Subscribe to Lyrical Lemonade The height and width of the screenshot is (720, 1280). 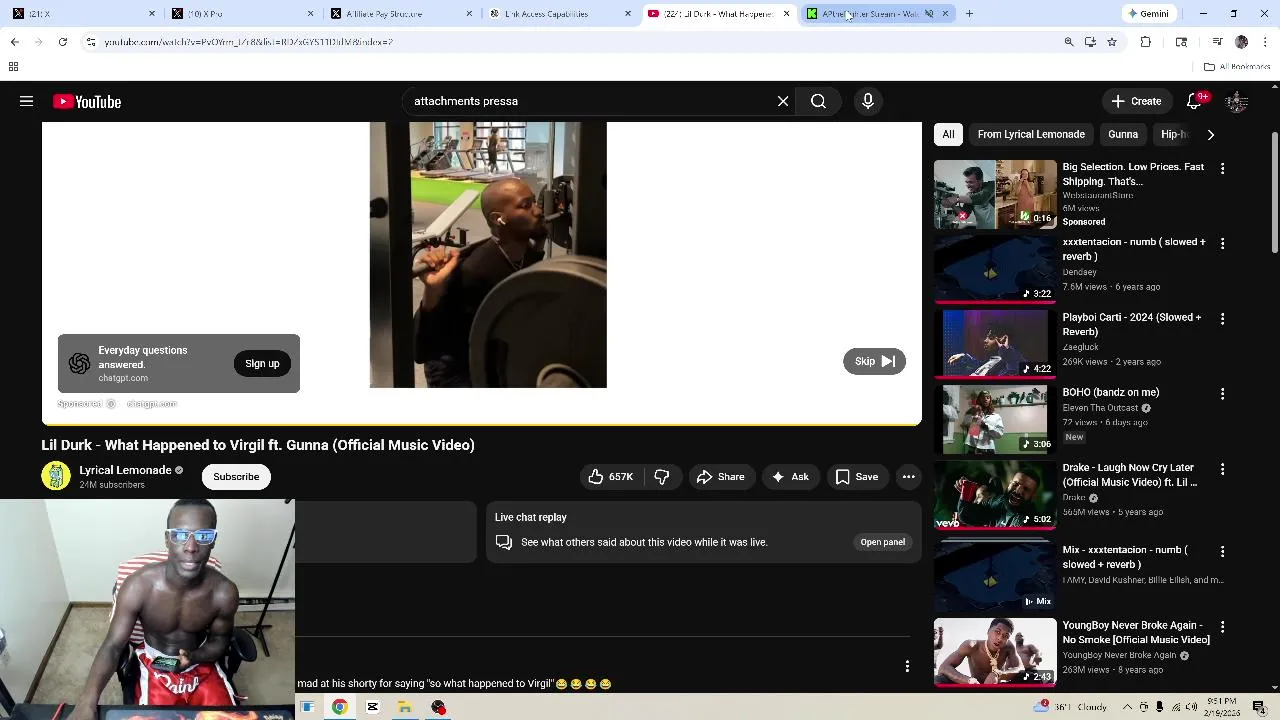pyautogui.click(x=236, y=477)
